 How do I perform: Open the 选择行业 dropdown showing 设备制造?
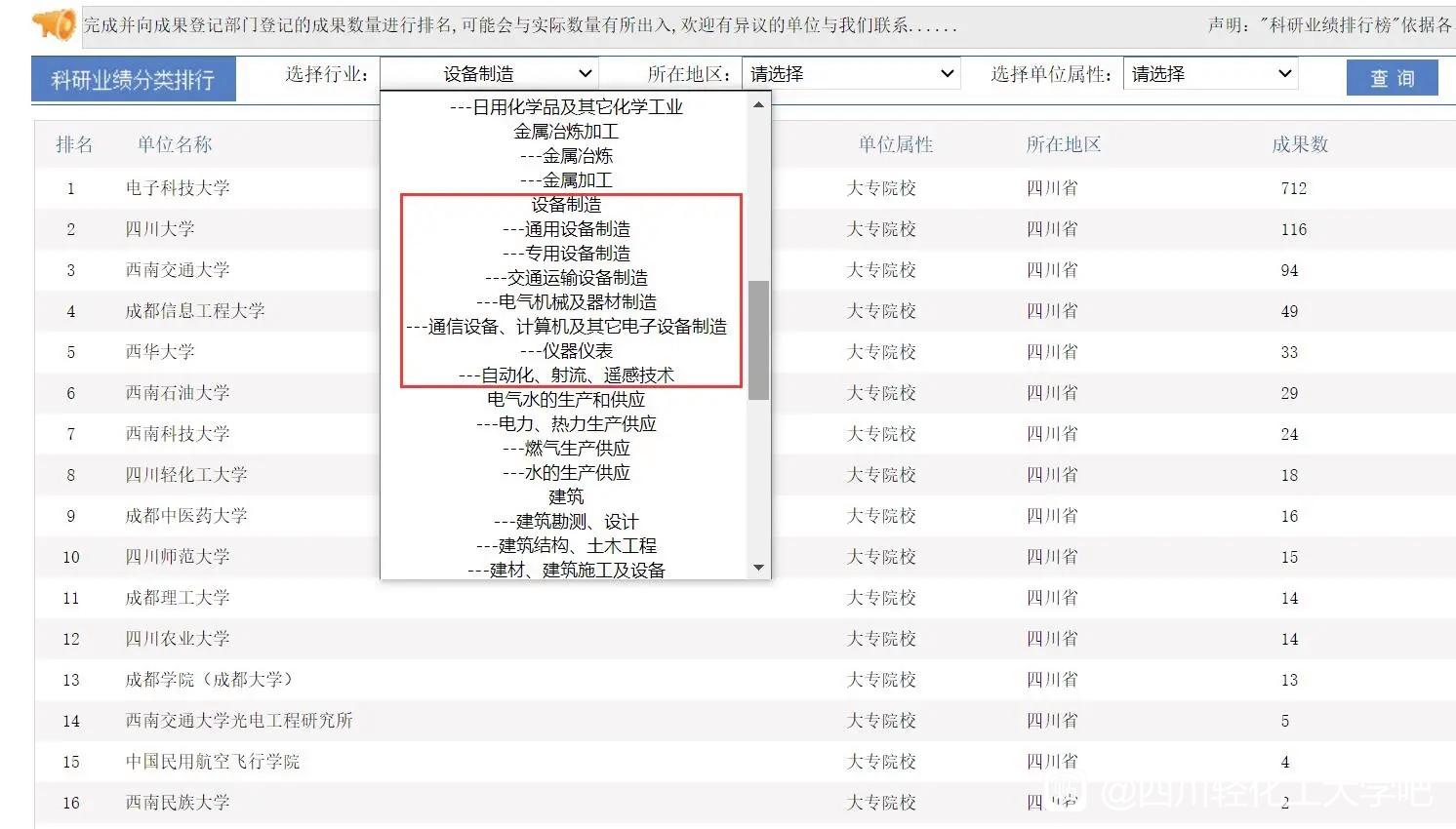[489, 74]
